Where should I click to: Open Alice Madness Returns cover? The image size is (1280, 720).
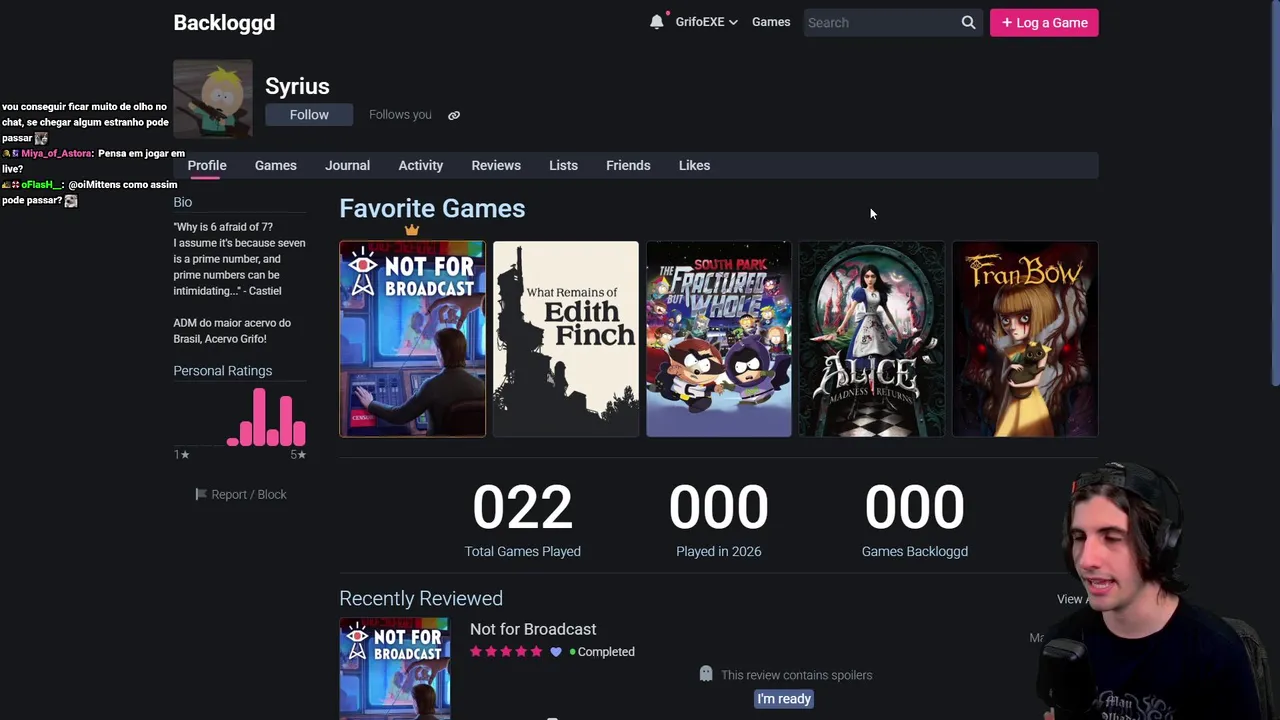coord(872,339)
